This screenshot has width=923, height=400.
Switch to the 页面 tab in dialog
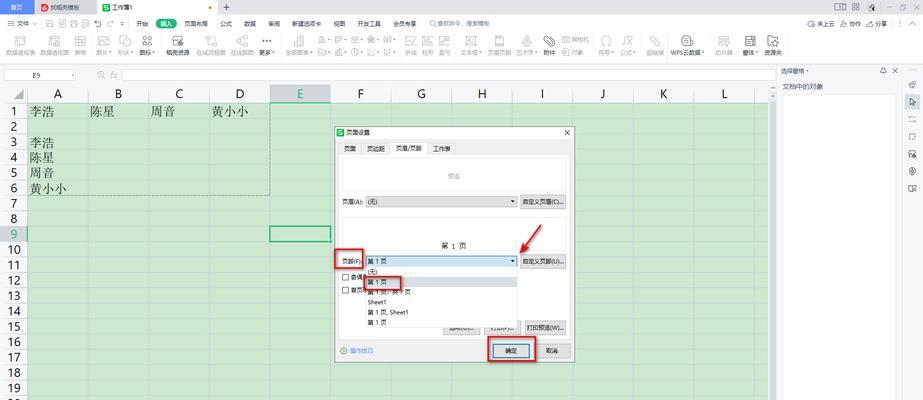tap(350, 149)
